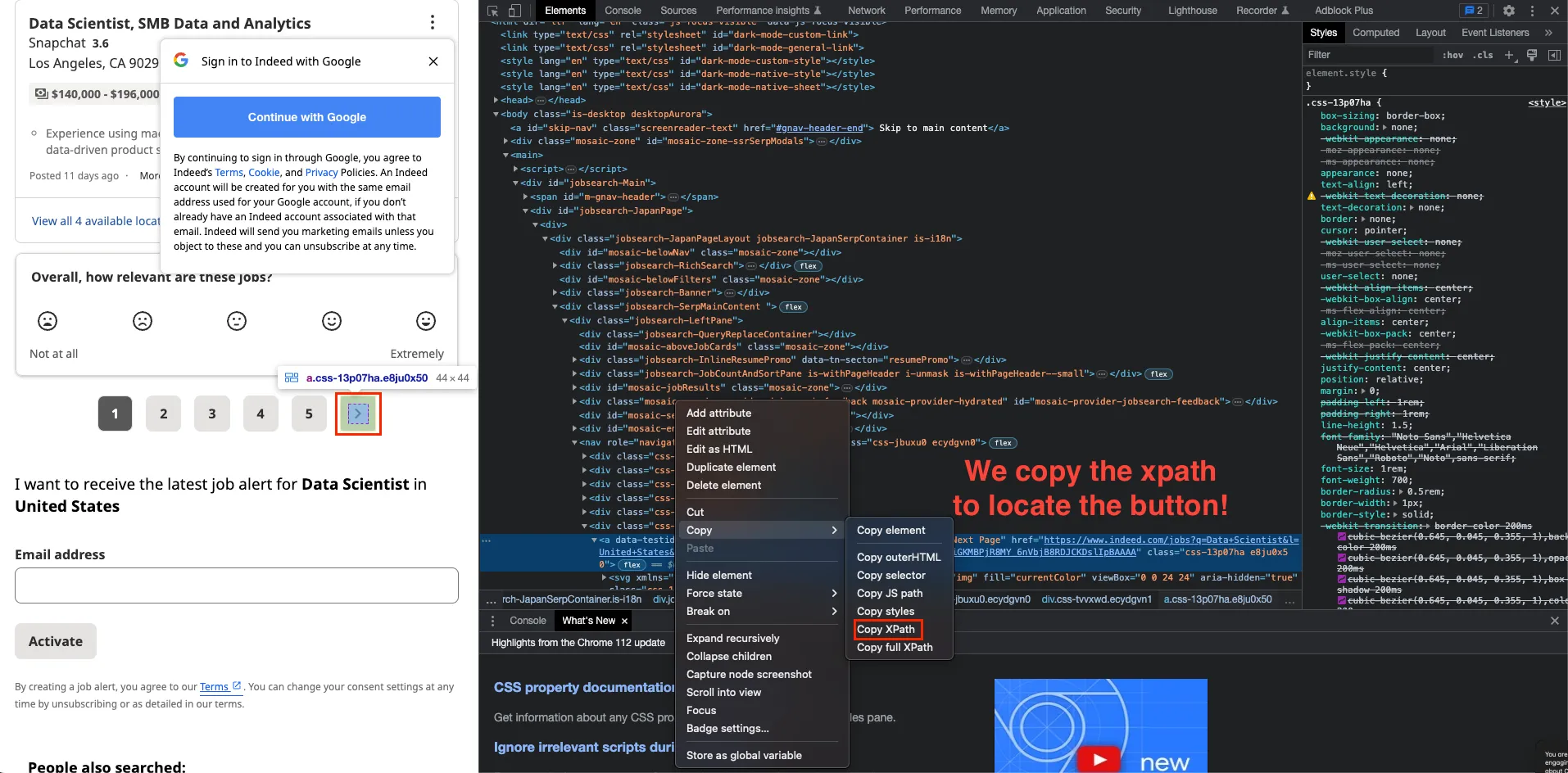Switch to the Console tab
This screenshot has width=1568, height=773.
point(623,11)
